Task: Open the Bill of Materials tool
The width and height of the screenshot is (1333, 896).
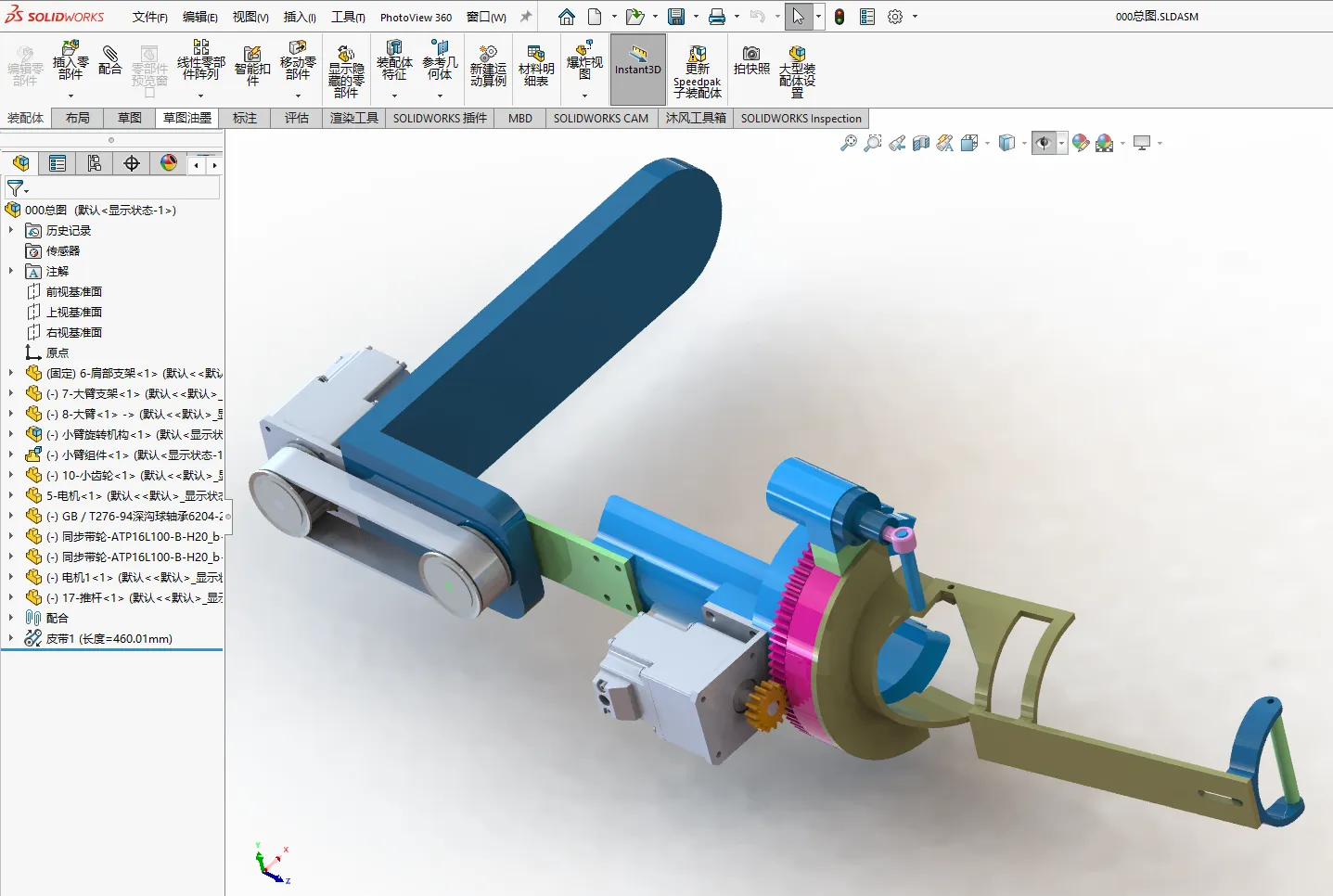Action: (536, 65)
